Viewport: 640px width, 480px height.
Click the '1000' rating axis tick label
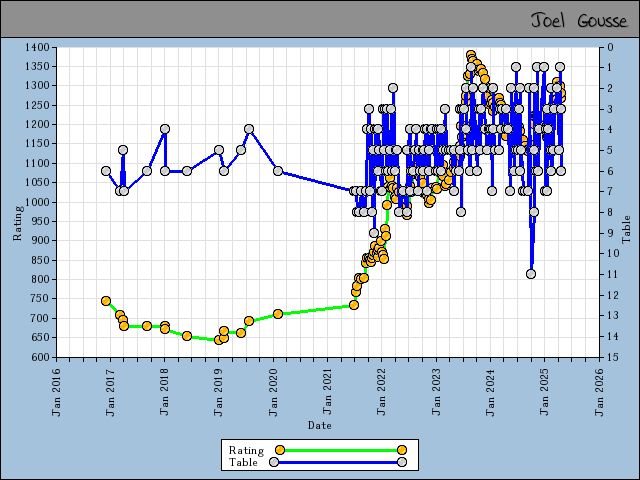[37, 202]
